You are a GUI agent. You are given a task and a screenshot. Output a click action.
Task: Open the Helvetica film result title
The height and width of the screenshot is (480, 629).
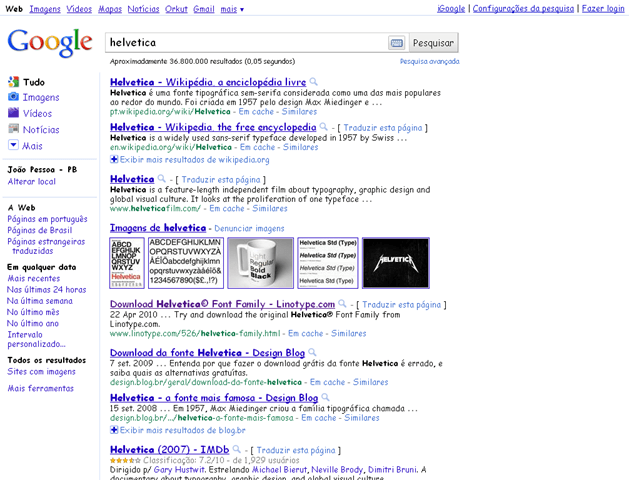pos(132,179)
